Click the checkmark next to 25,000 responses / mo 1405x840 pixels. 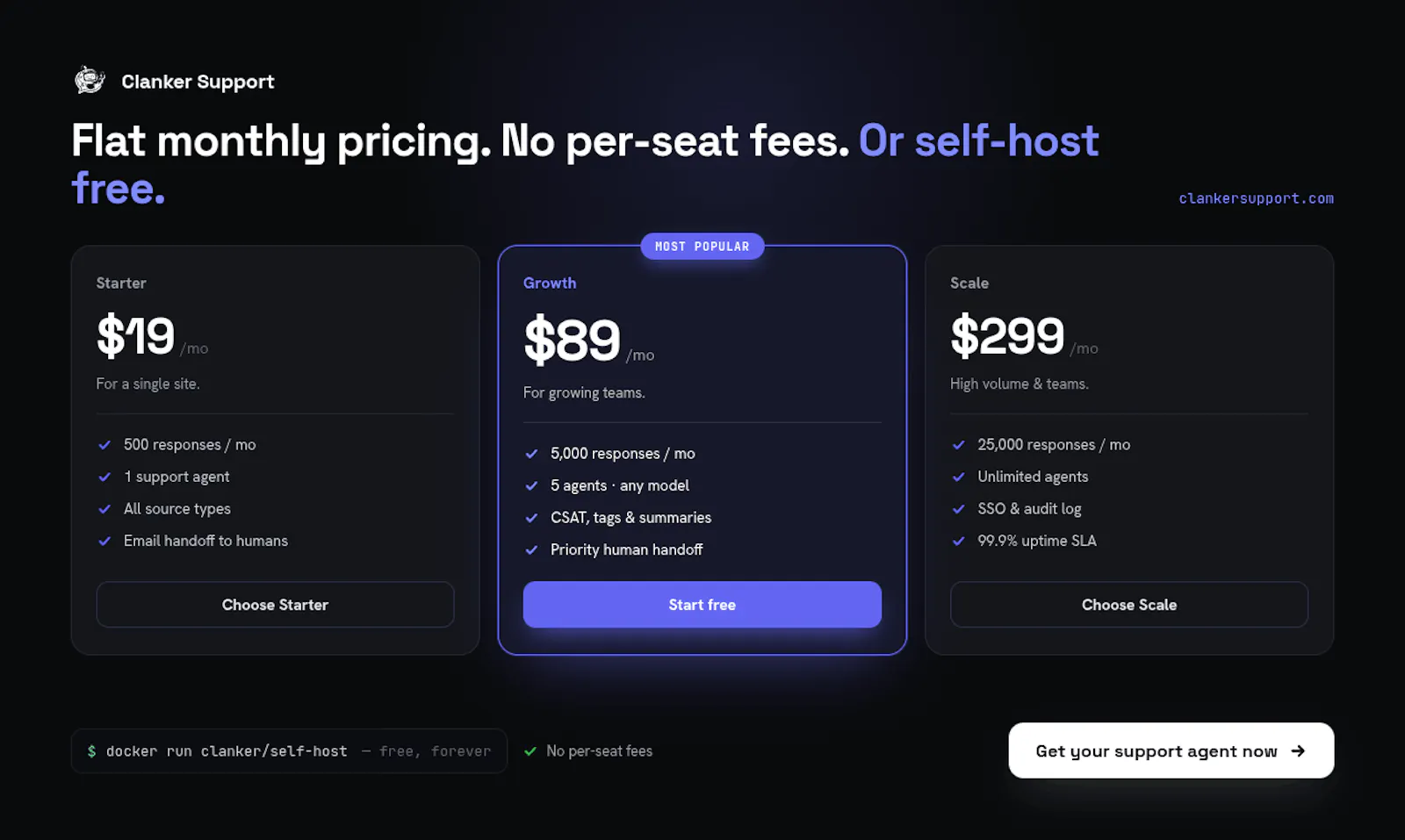[x=959, y=445]
